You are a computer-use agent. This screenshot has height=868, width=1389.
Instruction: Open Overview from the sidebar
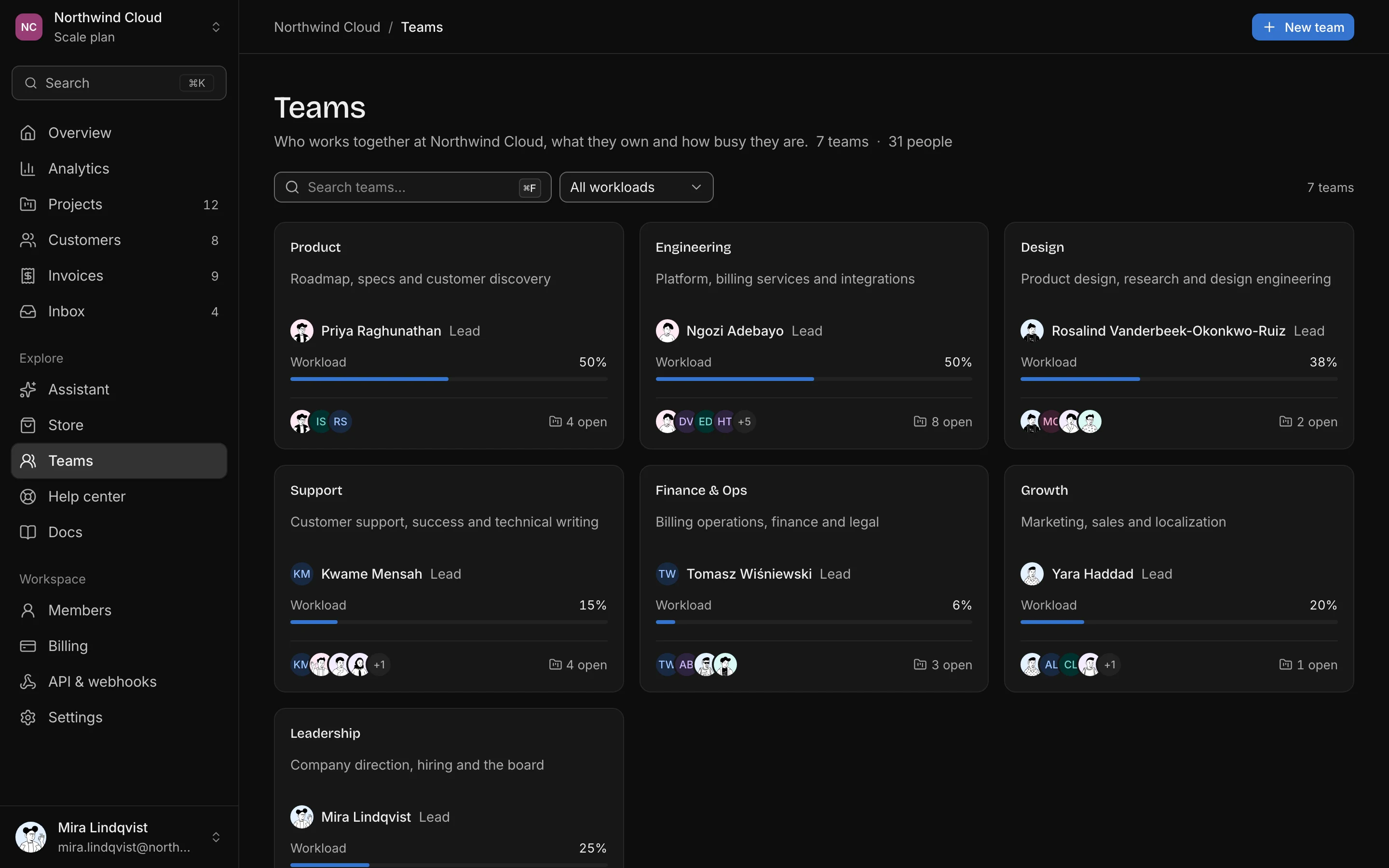tap(119, 133)
